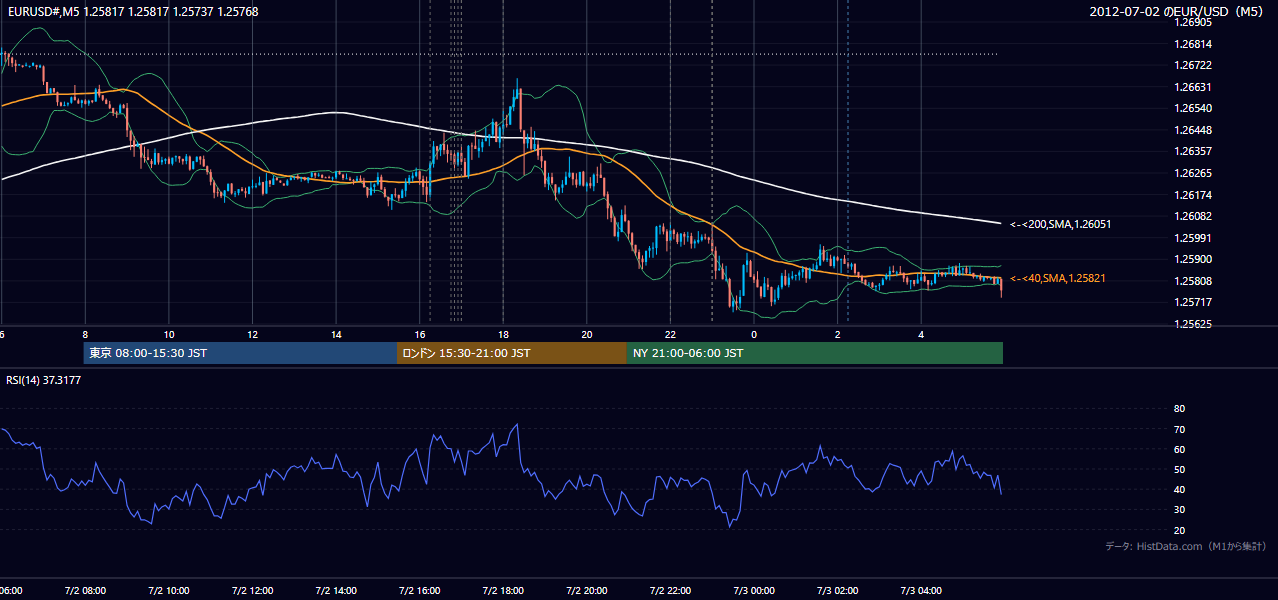Click hour label 18 under the price chart
Viewport: 1278px width, 600px height.
tap(503, 335)
